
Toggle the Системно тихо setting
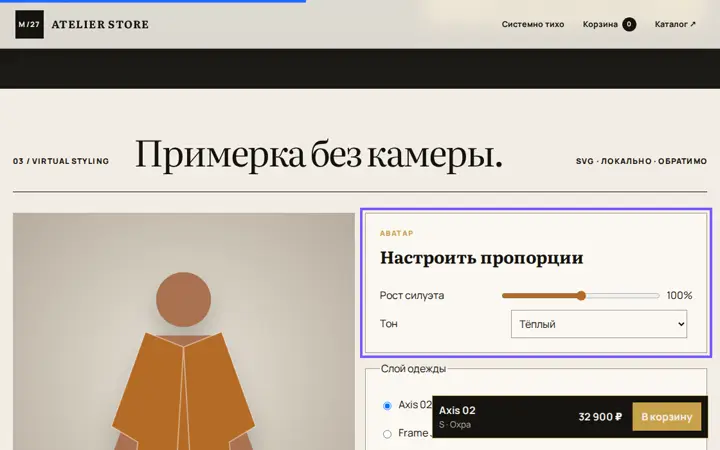coord(533,24)
